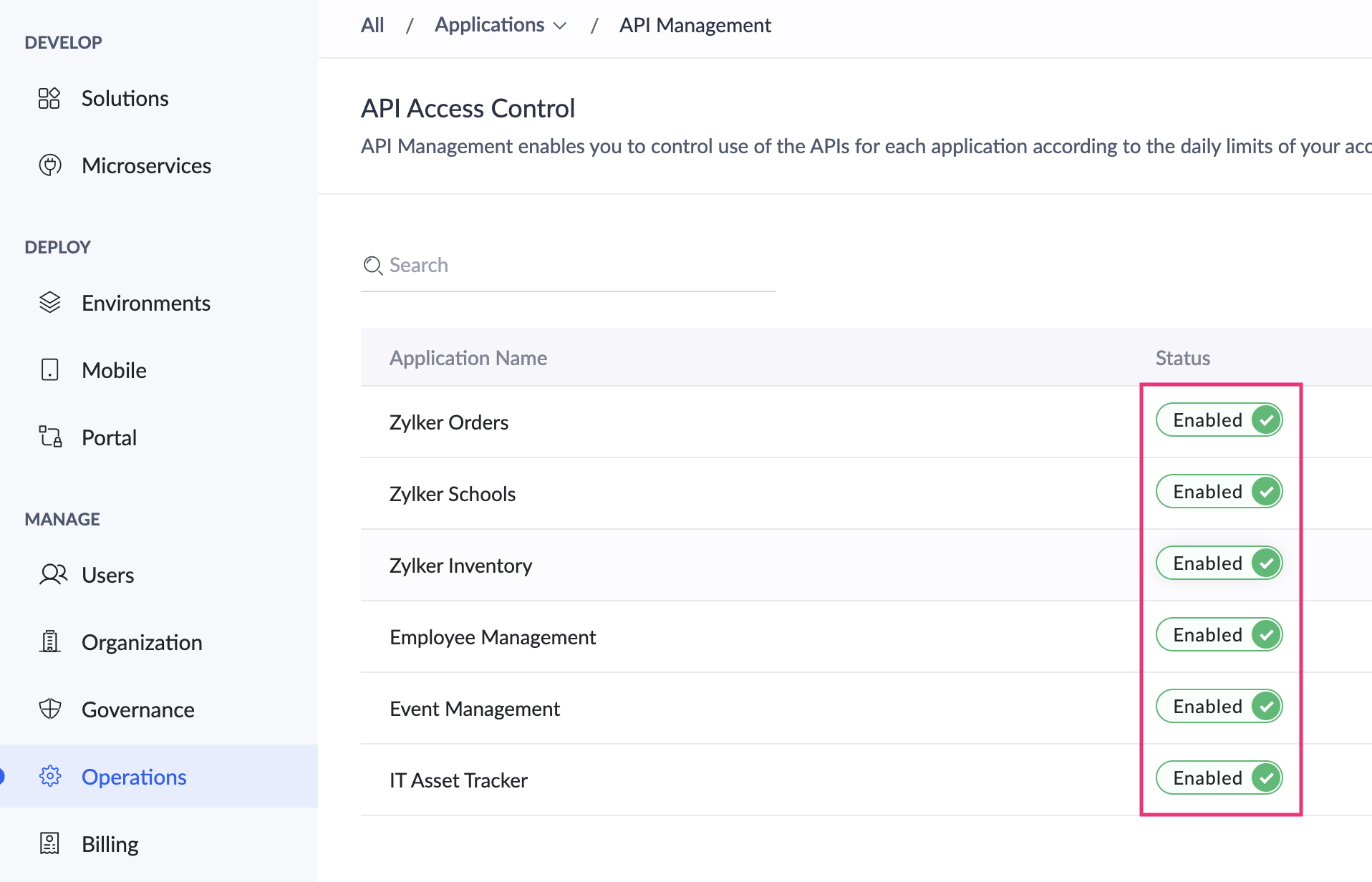1372x882 pixels.
Task: Select Operations menu item
Action: 159,776
